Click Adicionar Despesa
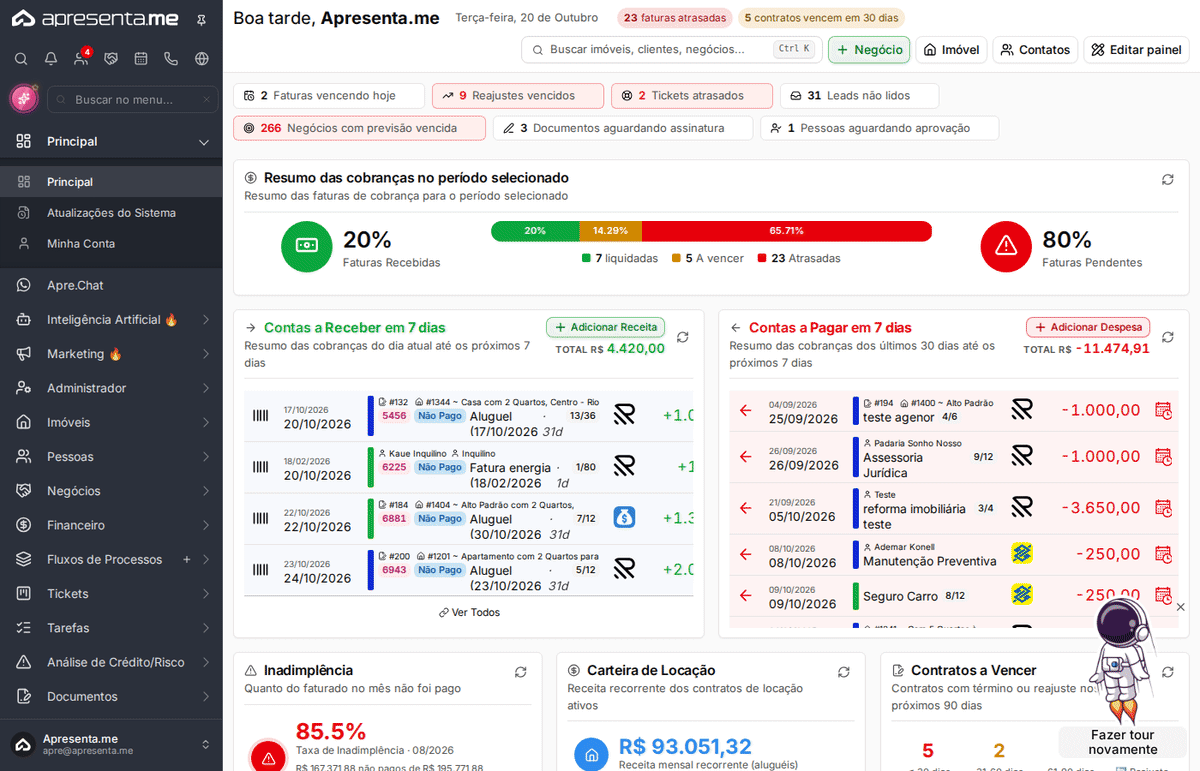Viewport: 1200px width, 771px height. point(1088,327)
